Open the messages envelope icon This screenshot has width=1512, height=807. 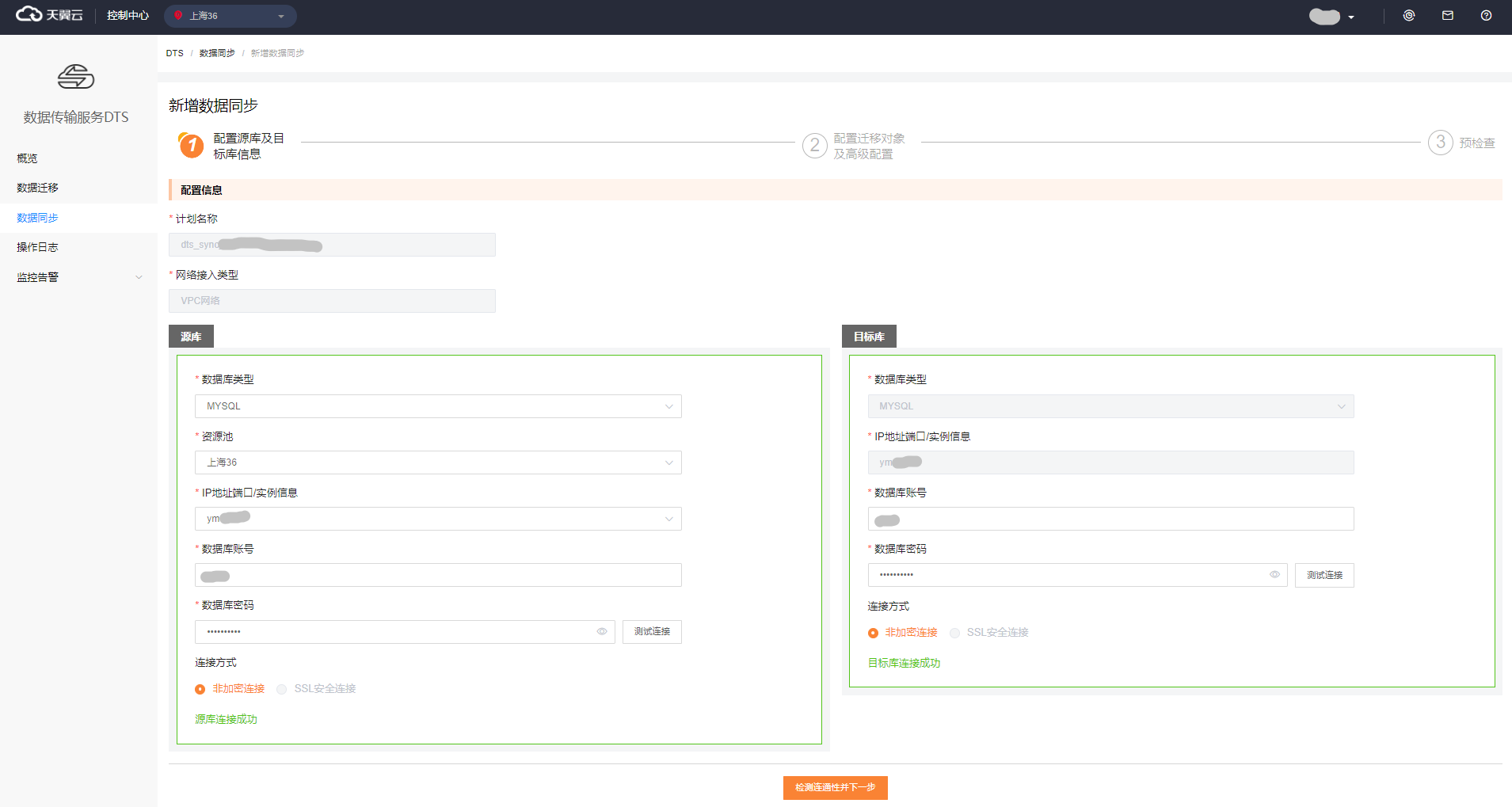tap(1447, 16)
